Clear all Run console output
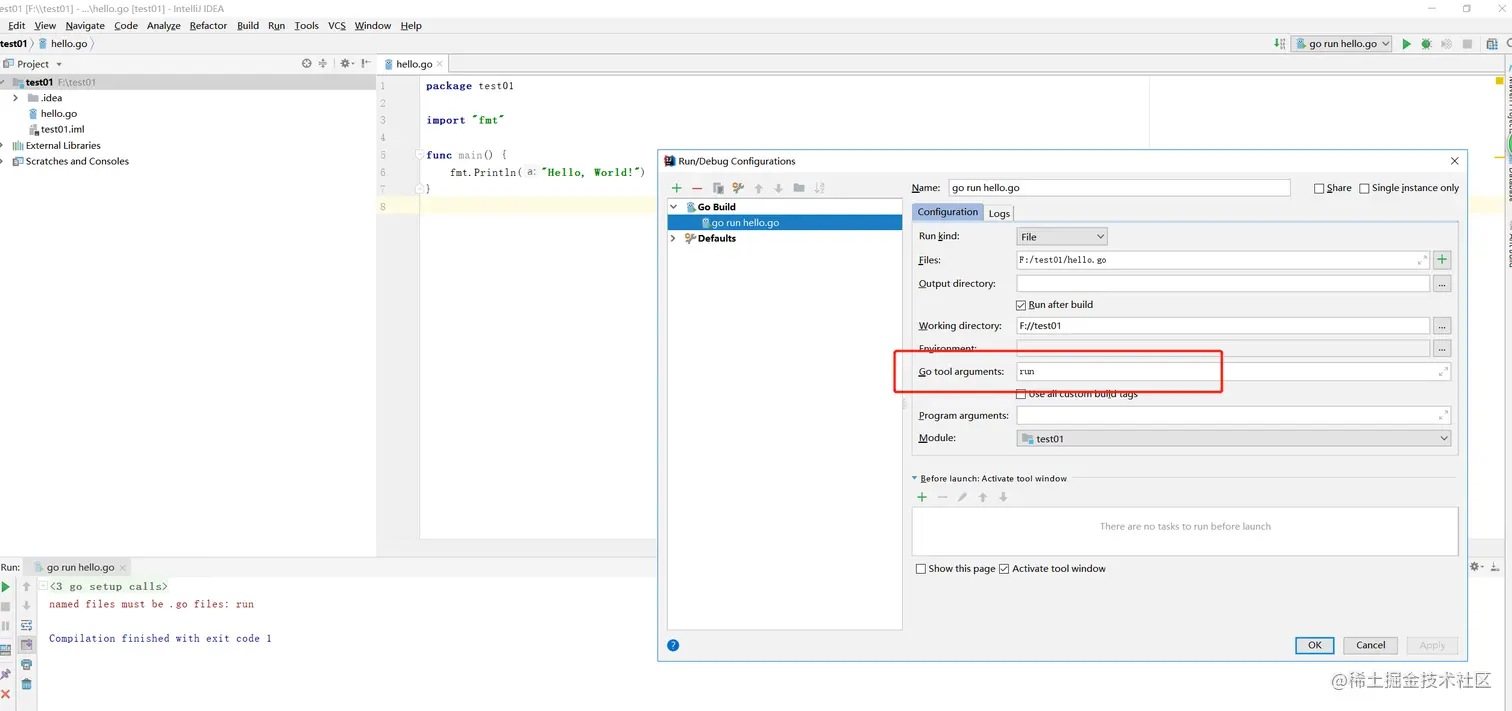 coord(27,684)
